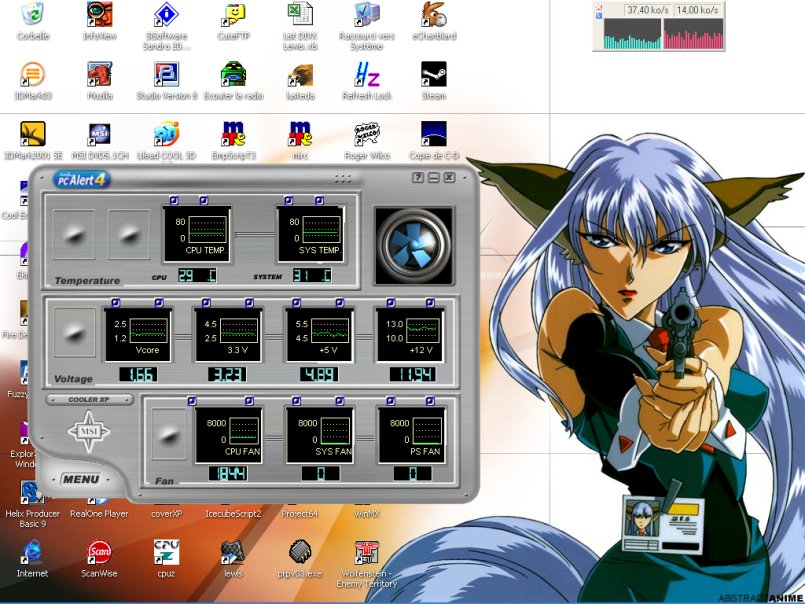Click the PC Alert 4 logo
The width and height of the screenshot is (805, 604).
click(82, 179)
